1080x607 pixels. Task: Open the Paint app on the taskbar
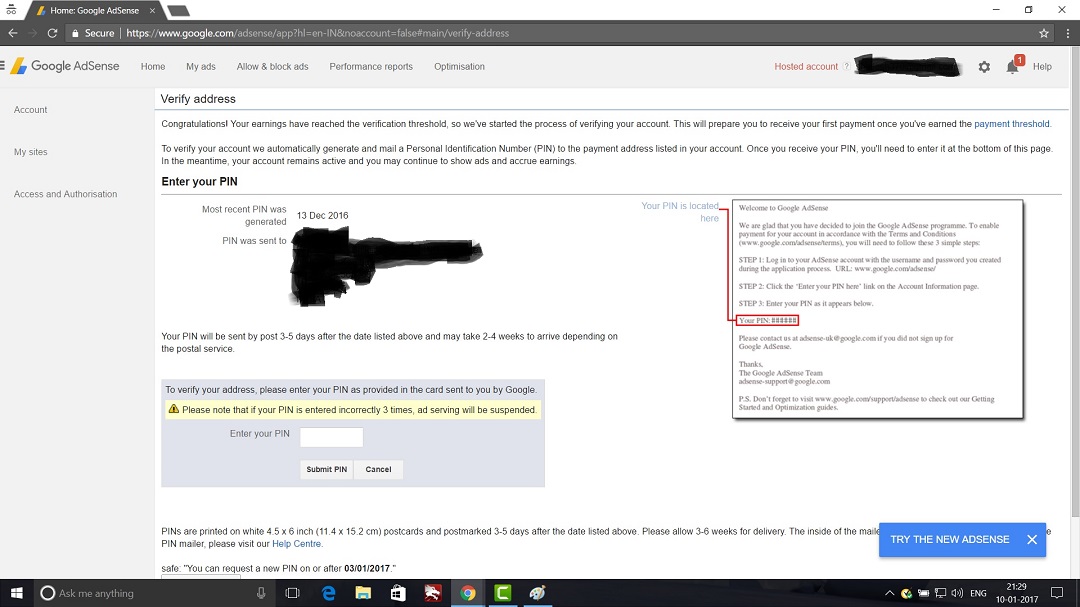point(537,593)
